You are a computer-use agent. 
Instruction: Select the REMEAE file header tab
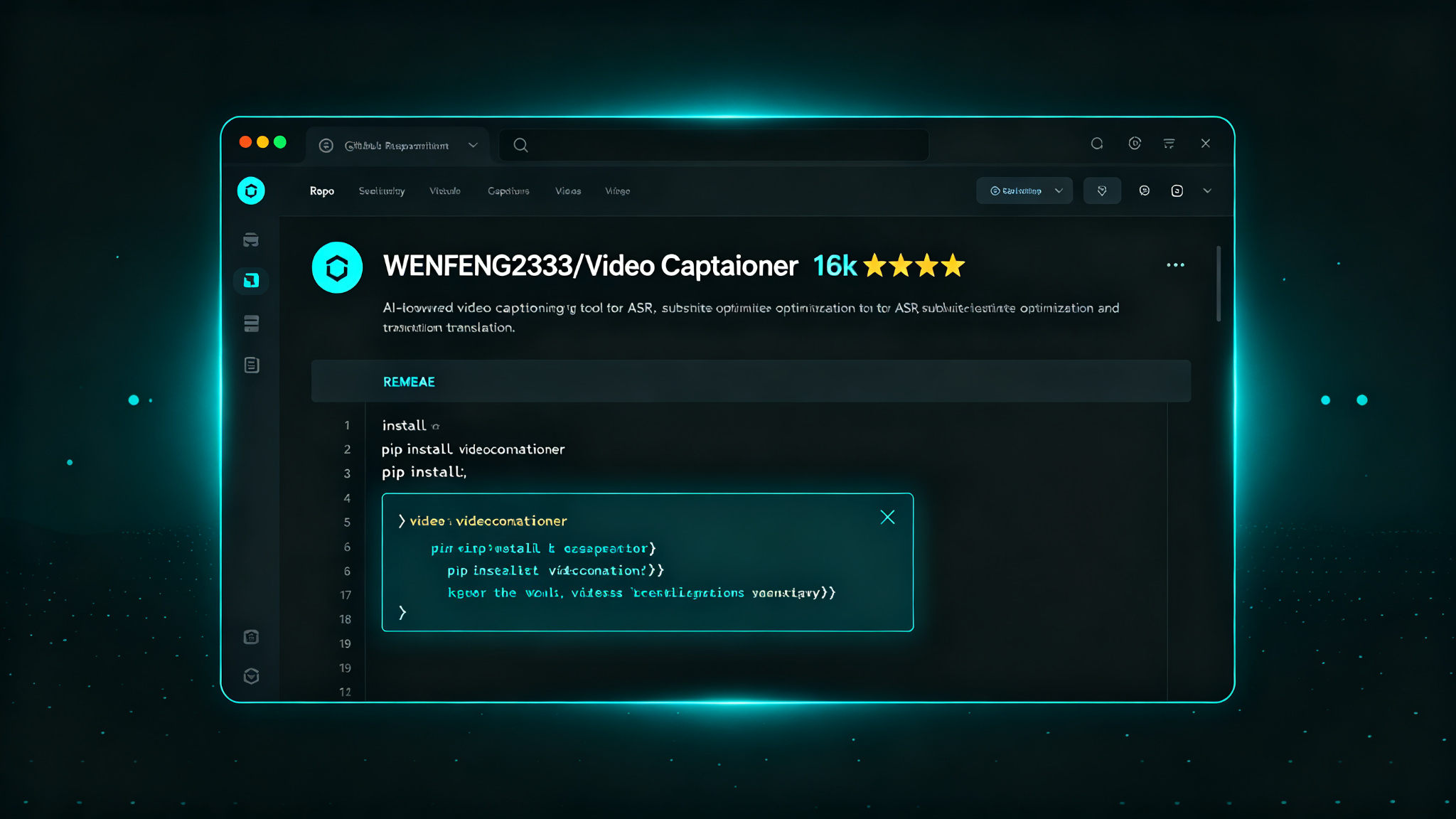(409, 382)
